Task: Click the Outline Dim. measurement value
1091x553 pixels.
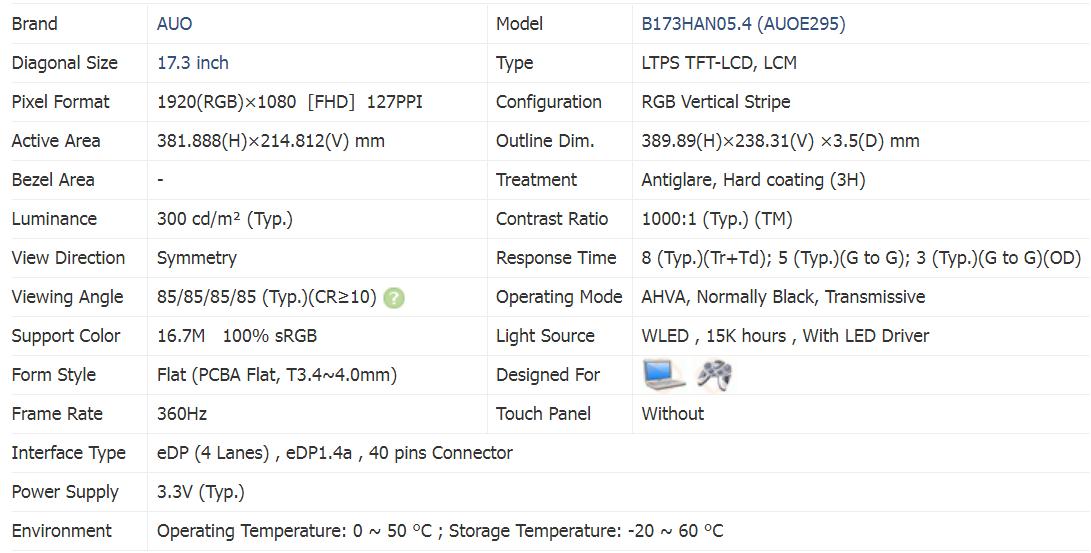Action: (780, 141)
